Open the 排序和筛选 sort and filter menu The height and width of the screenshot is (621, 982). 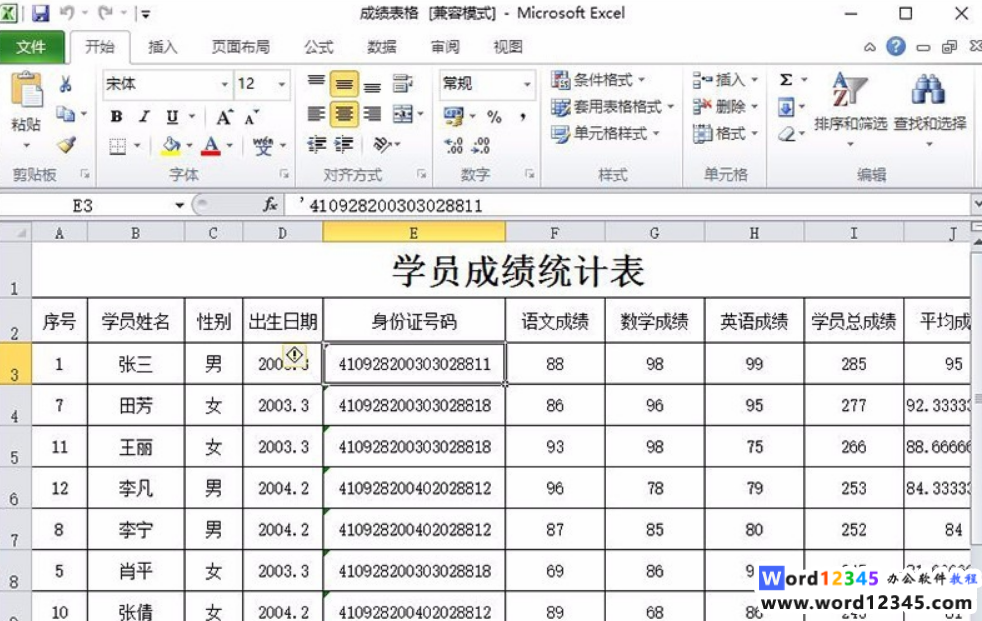[x=850, y=110]
